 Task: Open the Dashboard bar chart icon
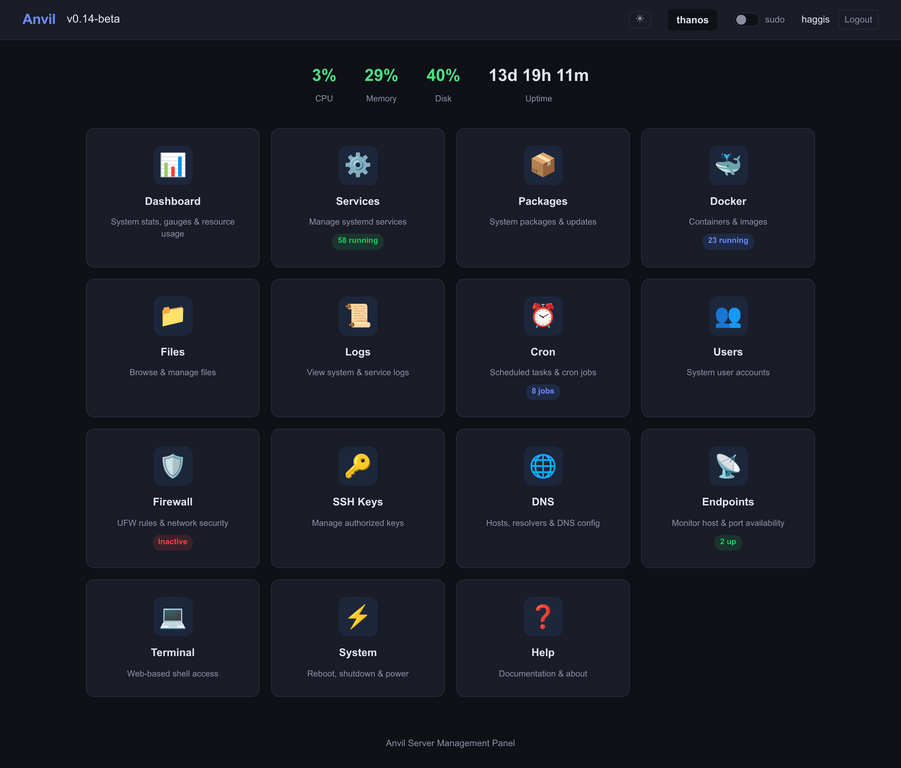pos(172,165)
